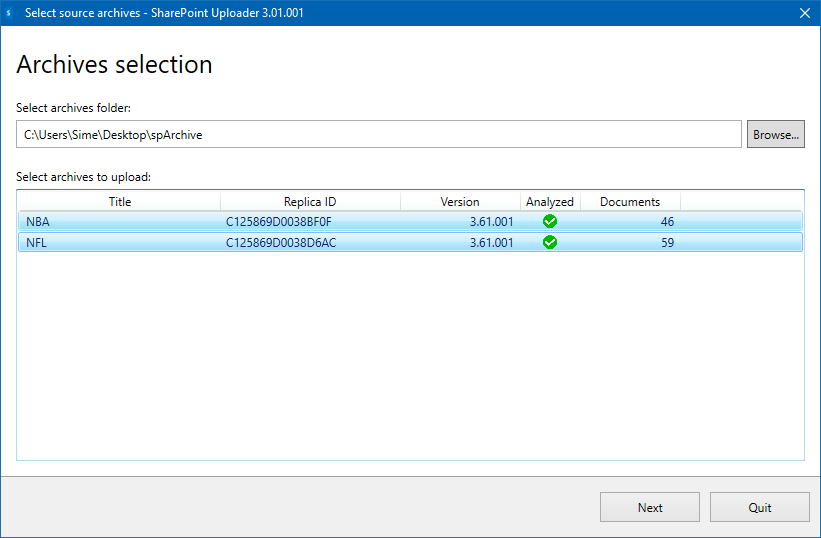Click the Analyzed column header
This screenshot has height=538, width=821.
coord(550,202)
